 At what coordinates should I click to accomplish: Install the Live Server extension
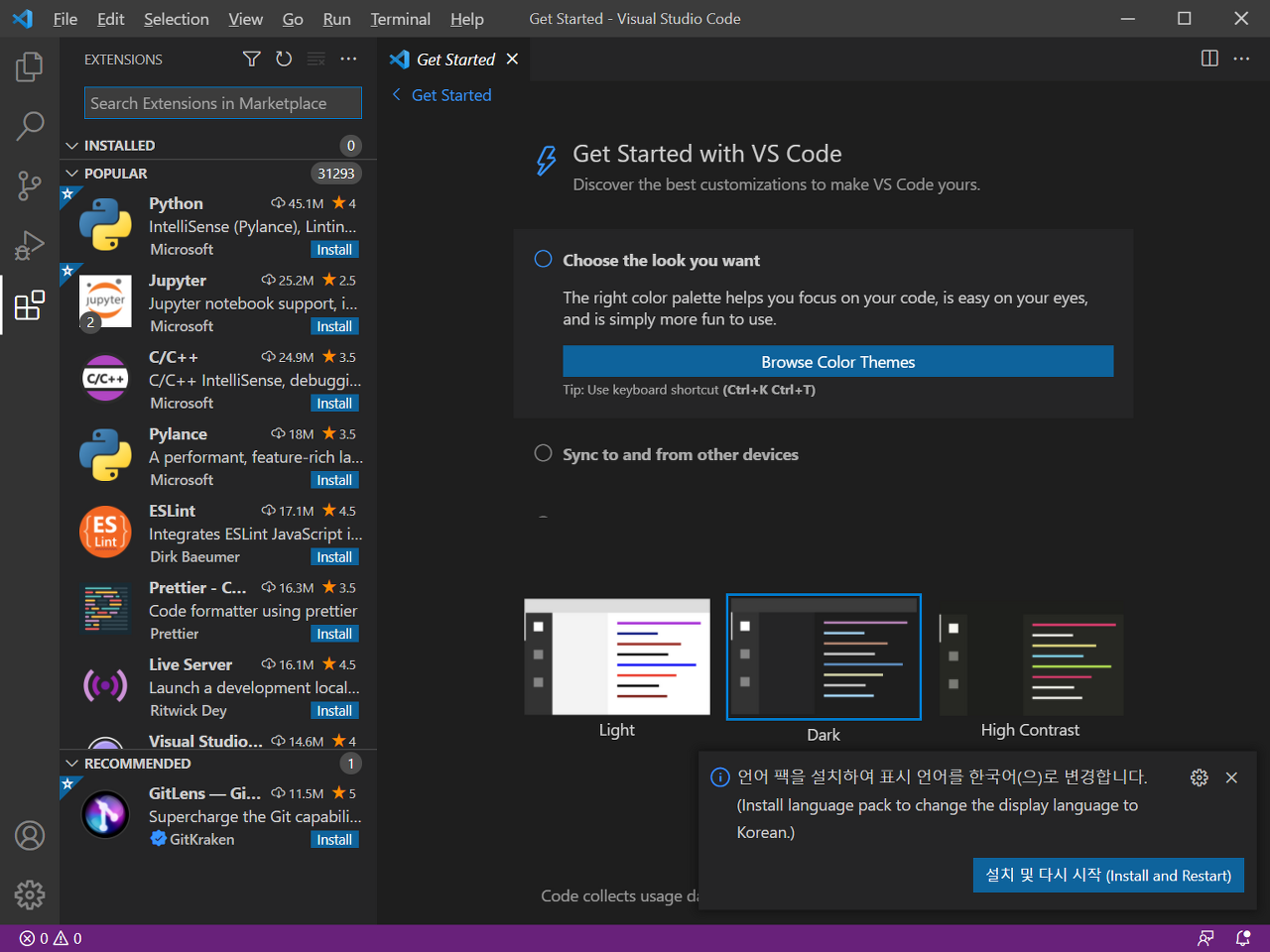(334, 711)
